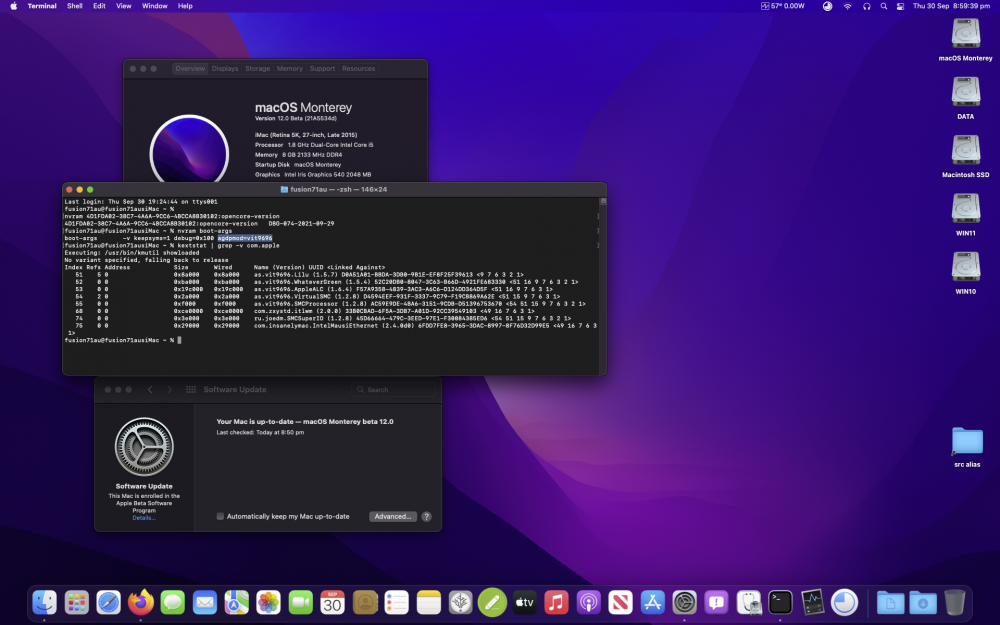Open Photos app in the Dock

(x=268, y=602)
